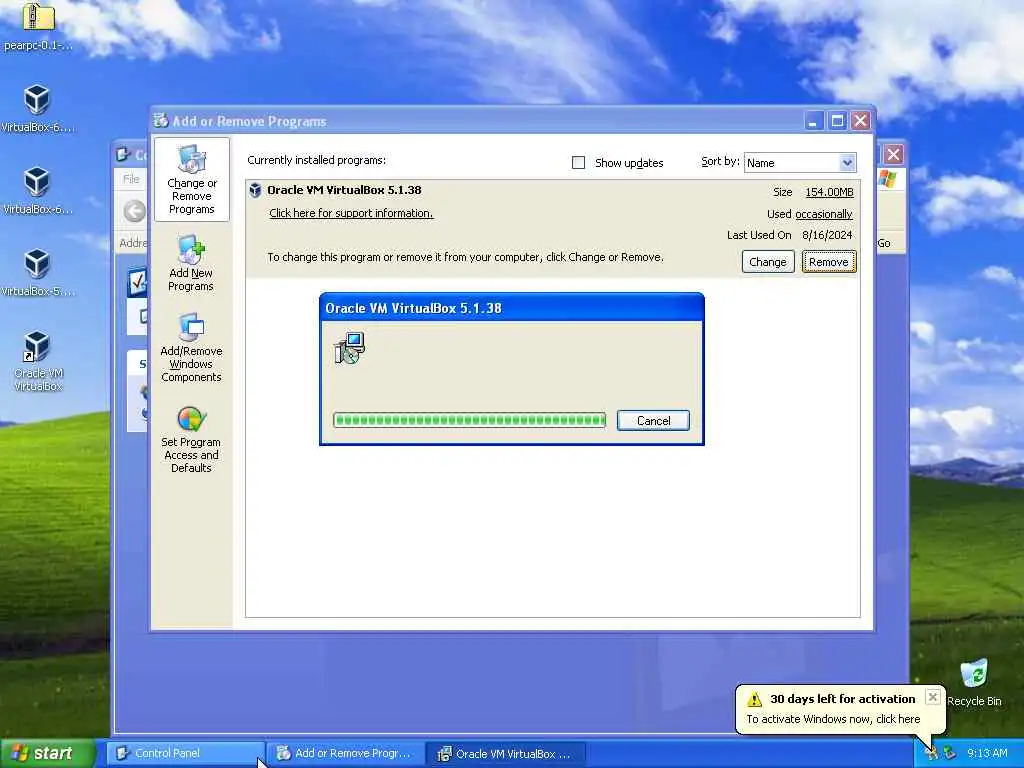
Task: Click the Go button in Control Panel window
Action: point(884,243)
